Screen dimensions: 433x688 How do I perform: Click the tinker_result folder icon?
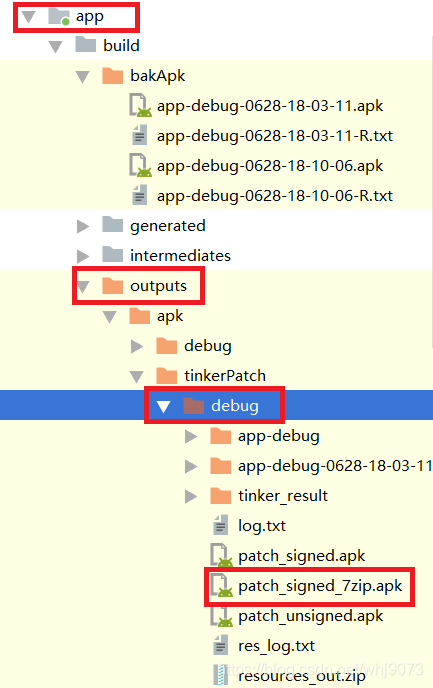point(221,496)
